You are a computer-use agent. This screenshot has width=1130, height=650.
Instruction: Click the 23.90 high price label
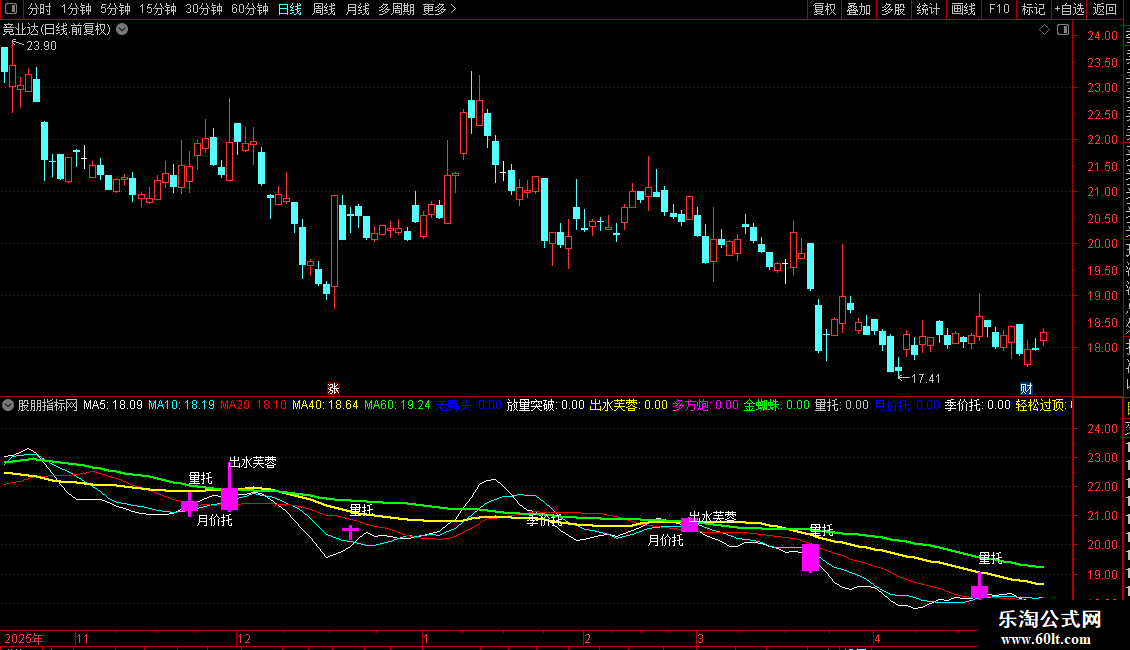pos(41,46)
